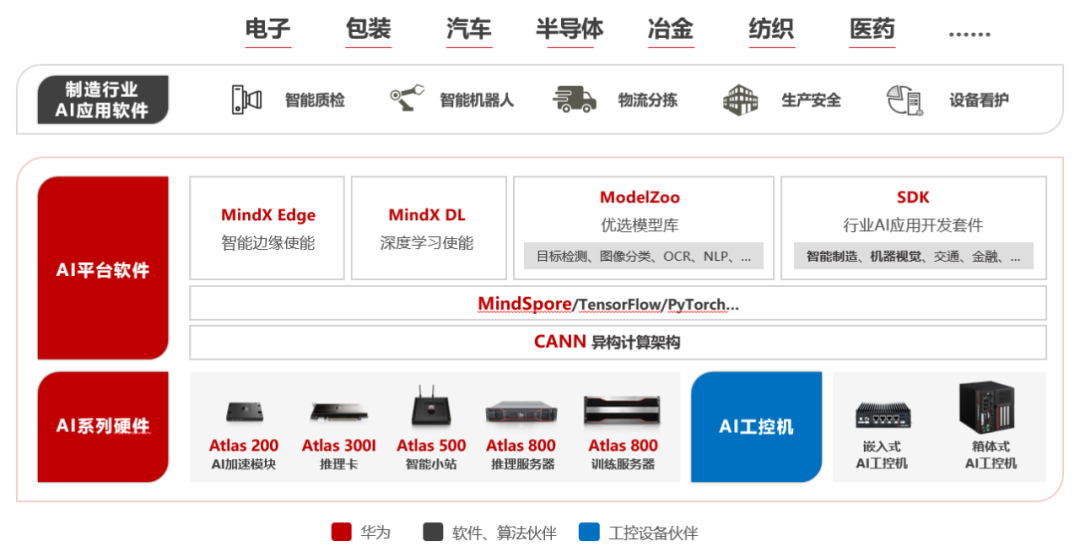This screenshot has width=1080, height=552.
Task: Click the Atlas 200 red label
Action: point(244,446)
